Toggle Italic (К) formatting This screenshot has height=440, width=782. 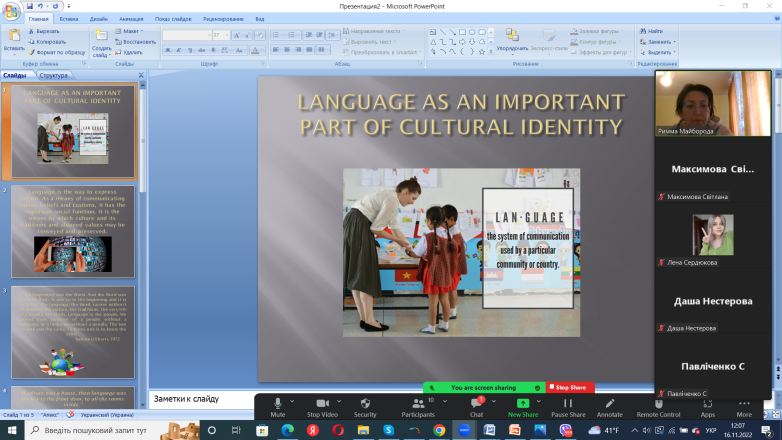[x=179, y=50]
